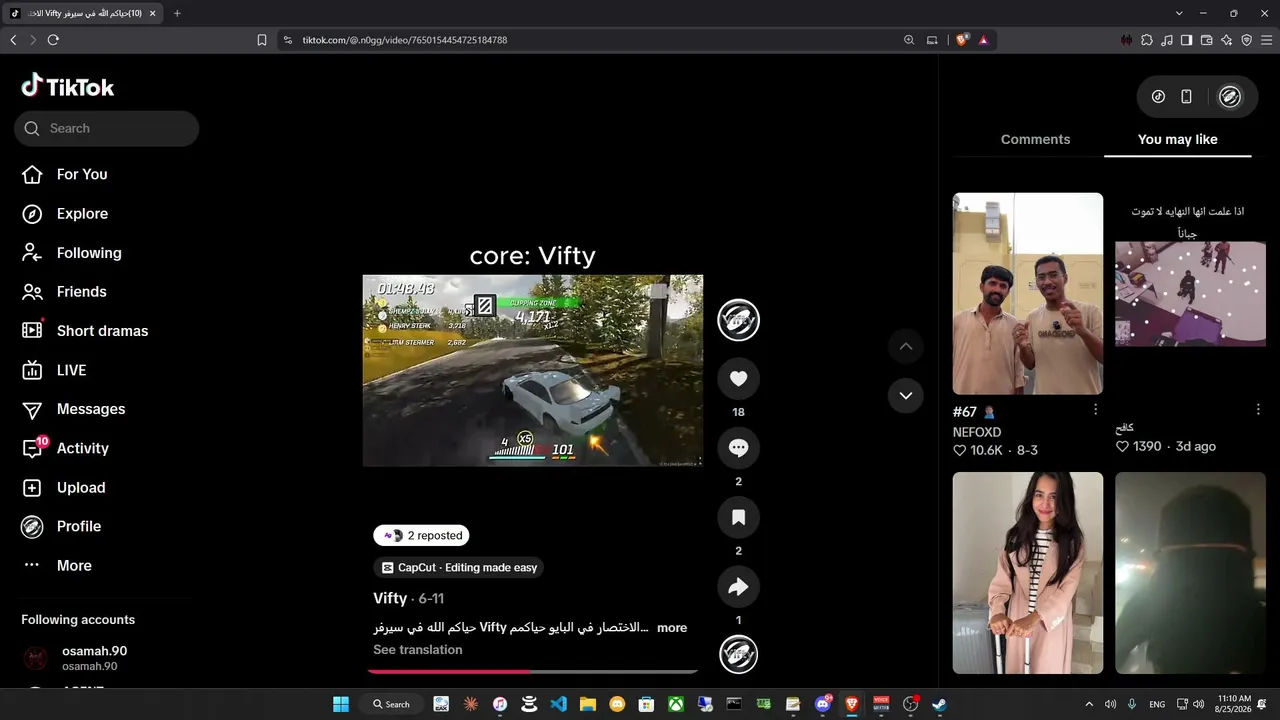Reload the page
The height and width of the screenshot is (720, 1280).
(53, 40)
